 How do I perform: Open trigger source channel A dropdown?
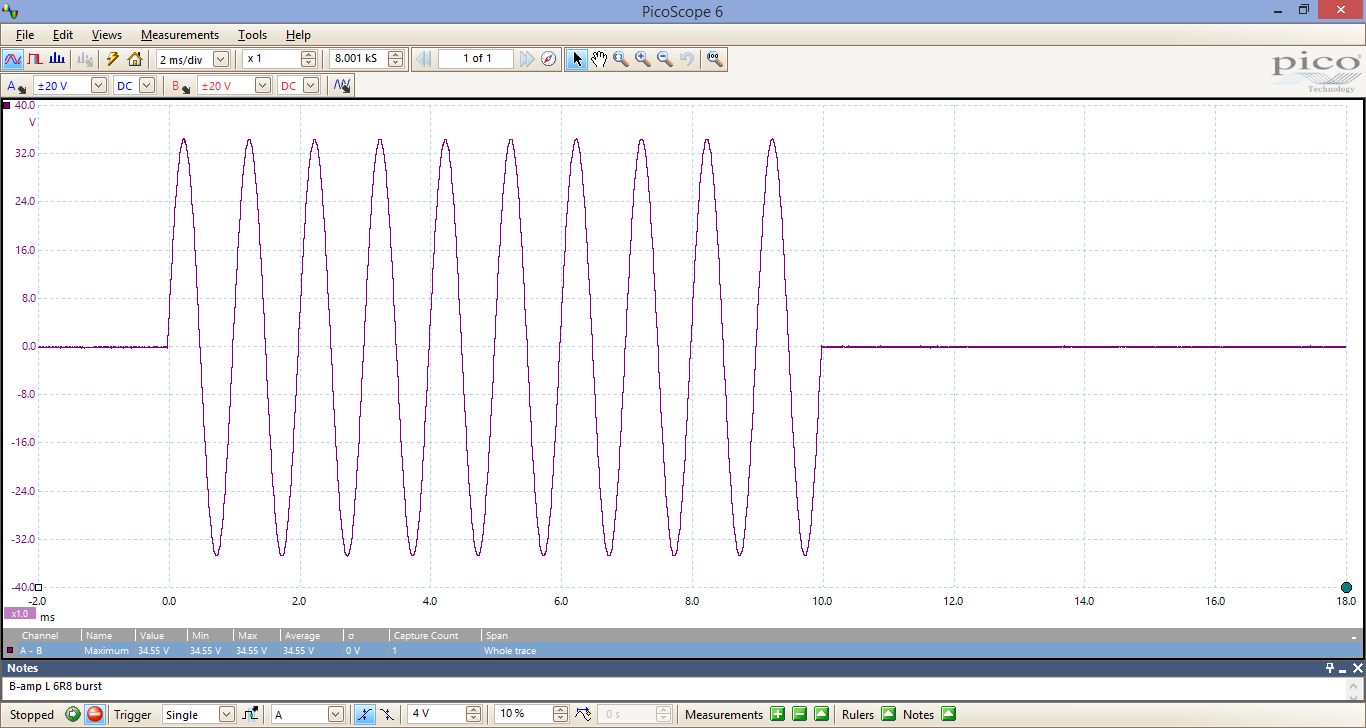pos(336,714)
